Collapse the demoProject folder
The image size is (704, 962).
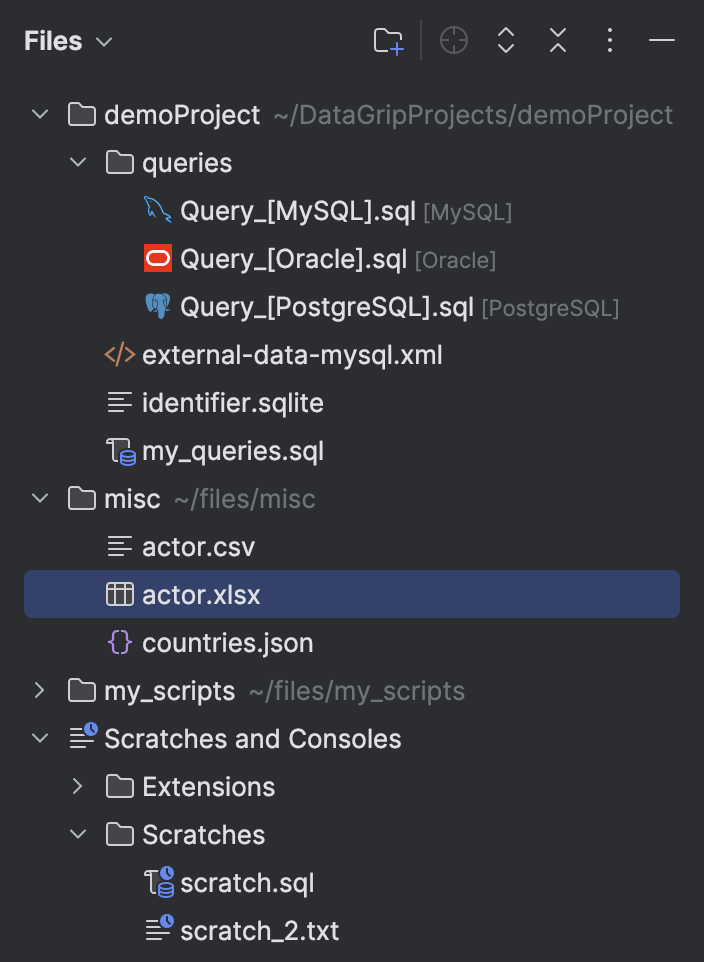39,114
